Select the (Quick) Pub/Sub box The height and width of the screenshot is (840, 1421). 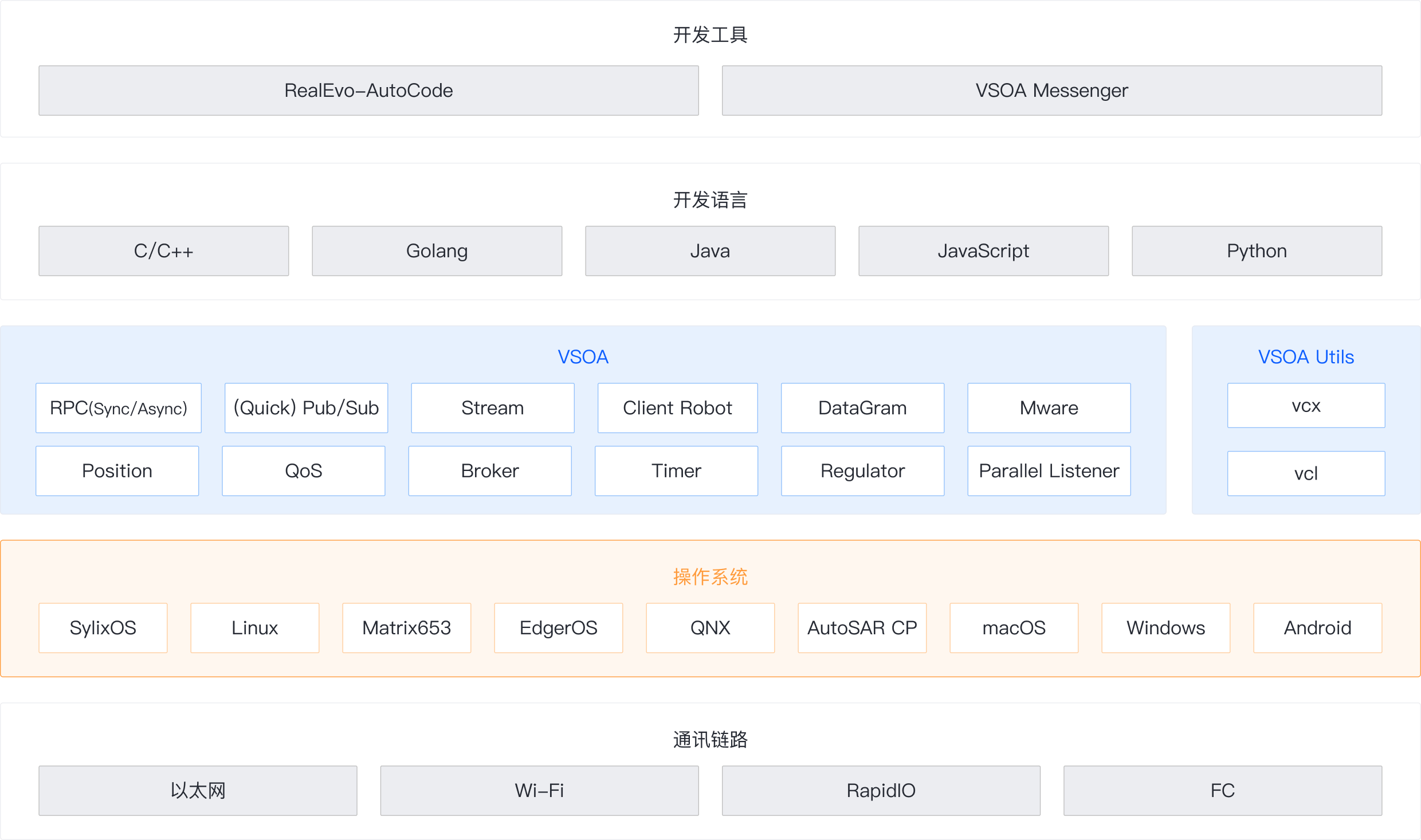tap(307, 408)
